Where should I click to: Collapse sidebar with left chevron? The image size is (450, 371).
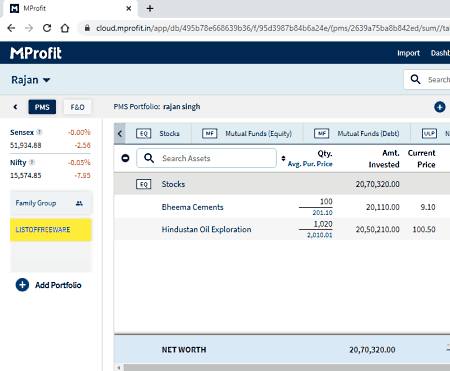pyautogui.click(x=15, y=107)
